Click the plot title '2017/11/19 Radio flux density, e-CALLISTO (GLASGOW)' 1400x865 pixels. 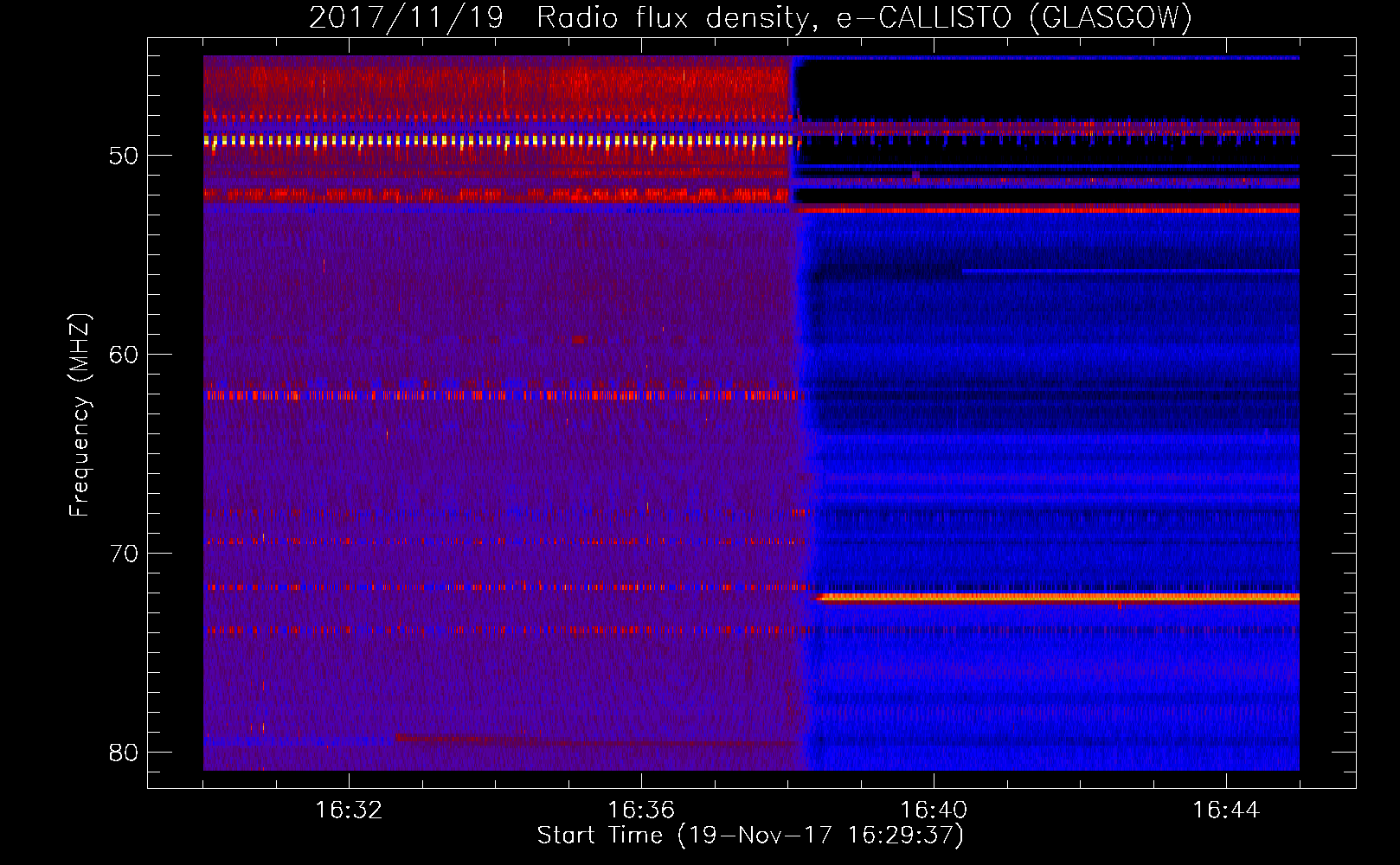pyautogui.click(x=750, y=17)
